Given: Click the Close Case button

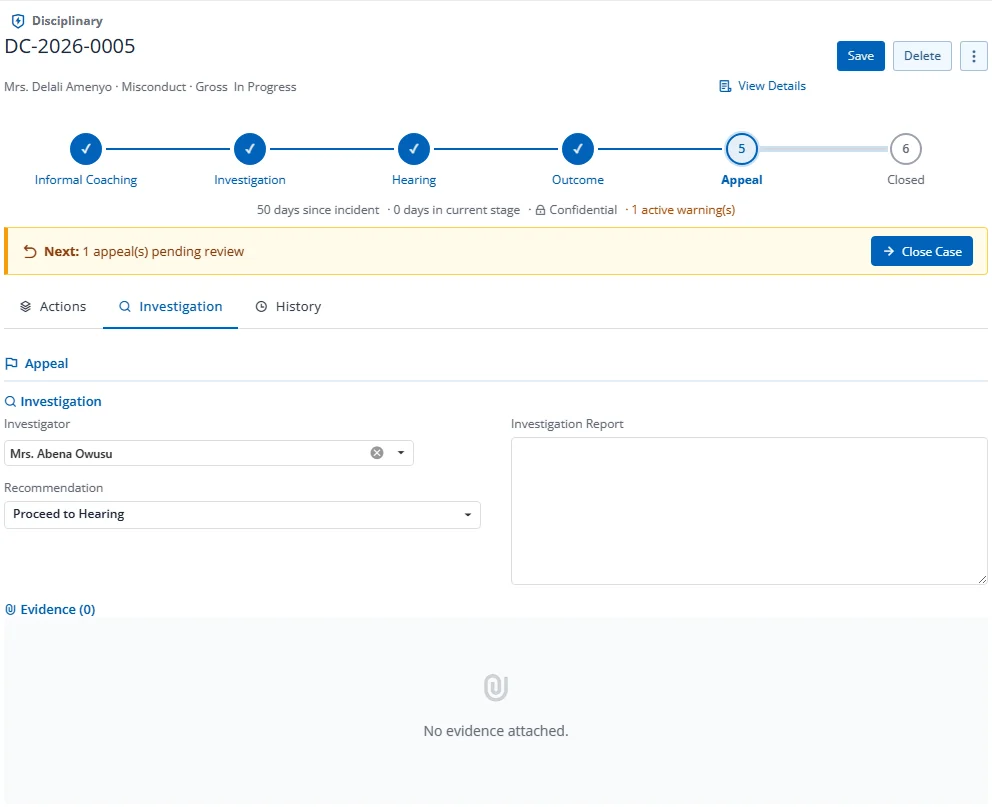Looking at the screenshot, I should (x=922, y=252).
